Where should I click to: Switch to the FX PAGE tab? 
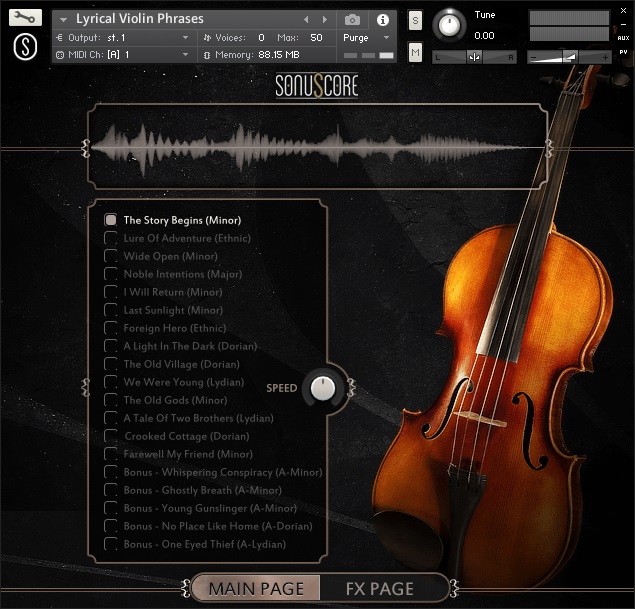coord(379,588)
